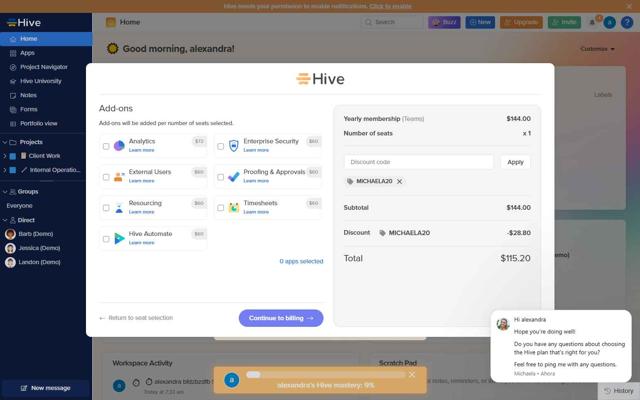Open Learn more under Enterprise Security
The width and height of the screenshot is (640, 400).
coord(256,150)
